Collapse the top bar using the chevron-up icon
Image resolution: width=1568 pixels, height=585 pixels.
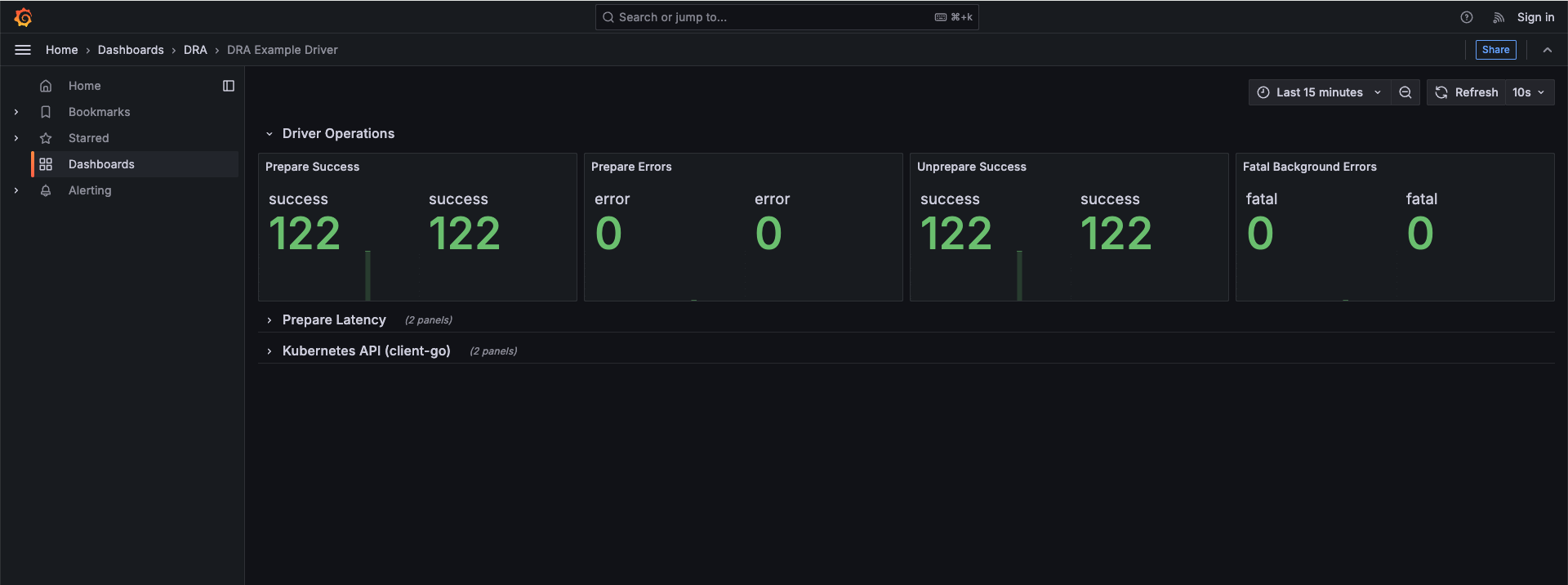click(x=1548, y=50)
